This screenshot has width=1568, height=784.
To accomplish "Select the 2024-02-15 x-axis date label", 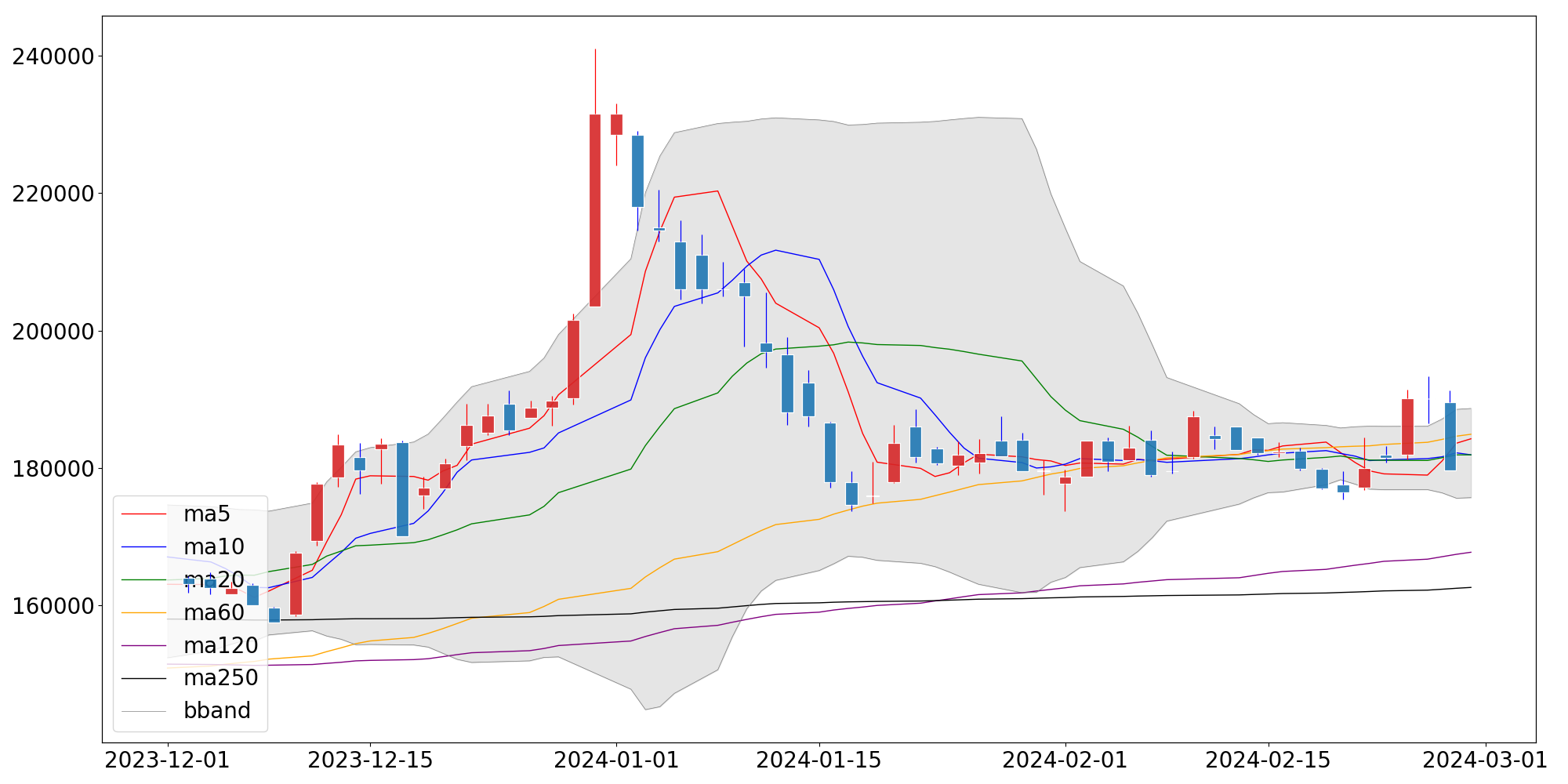I will point(1269,760).
